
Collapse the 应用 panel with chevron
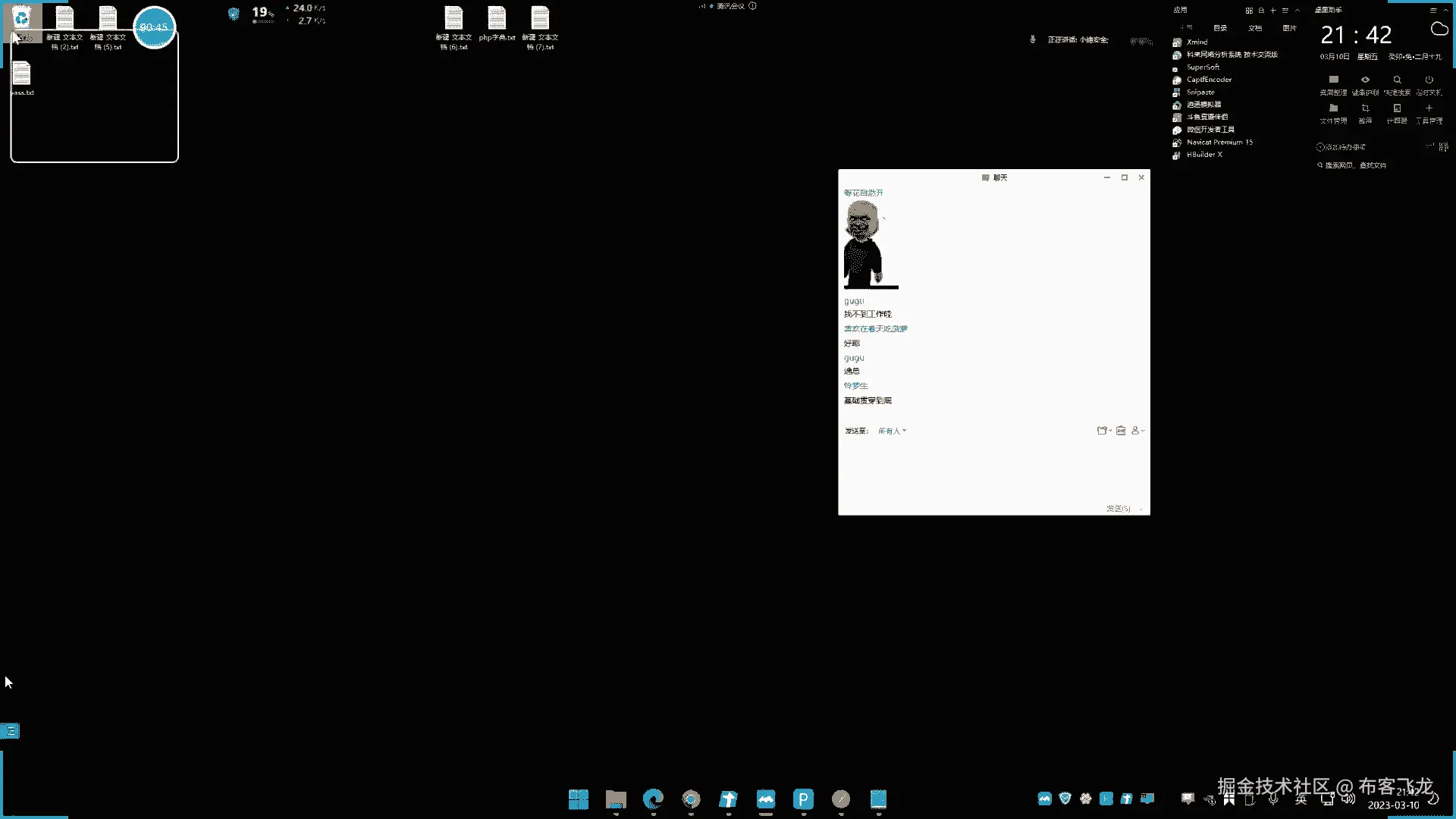pyautogui.click(x=1298, y=11)
